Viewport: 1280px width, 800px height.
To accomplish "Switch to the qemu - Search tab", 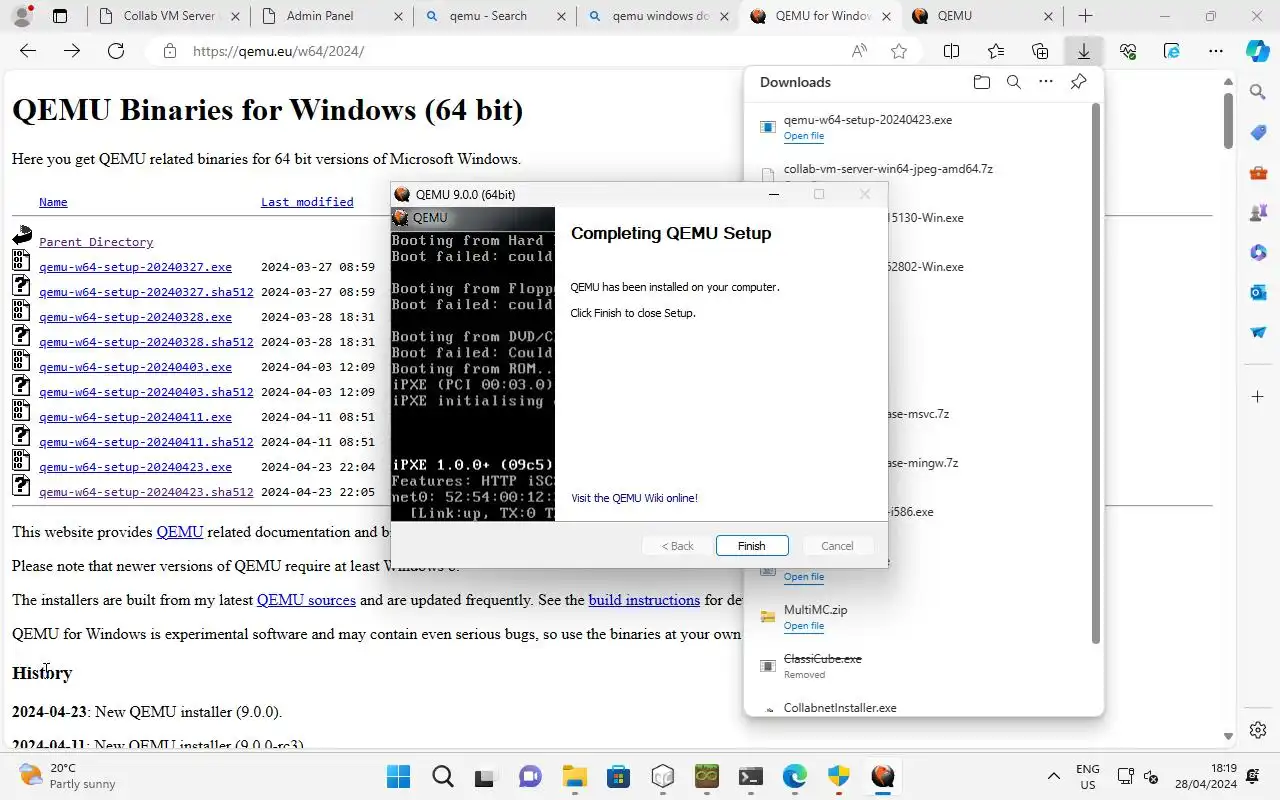I will (x=495, y=16).
